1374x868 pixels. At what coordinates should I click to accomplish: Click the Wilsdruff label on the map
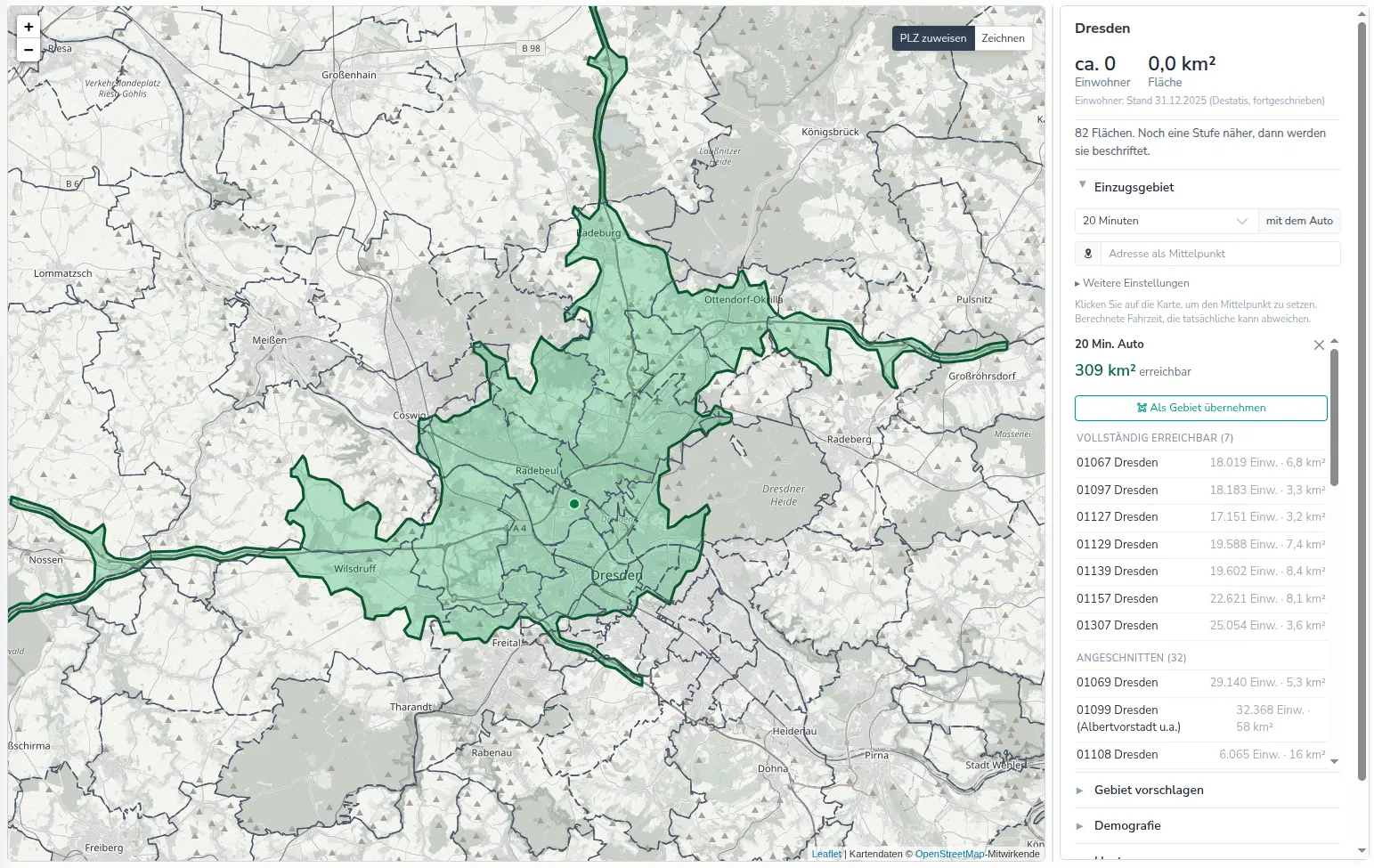pos(355,569)
